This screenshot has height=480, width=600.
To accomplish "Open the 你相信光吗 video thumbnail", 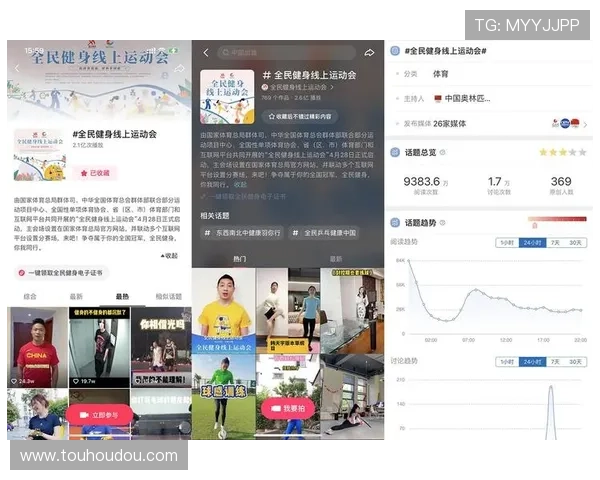I will 161,348.
